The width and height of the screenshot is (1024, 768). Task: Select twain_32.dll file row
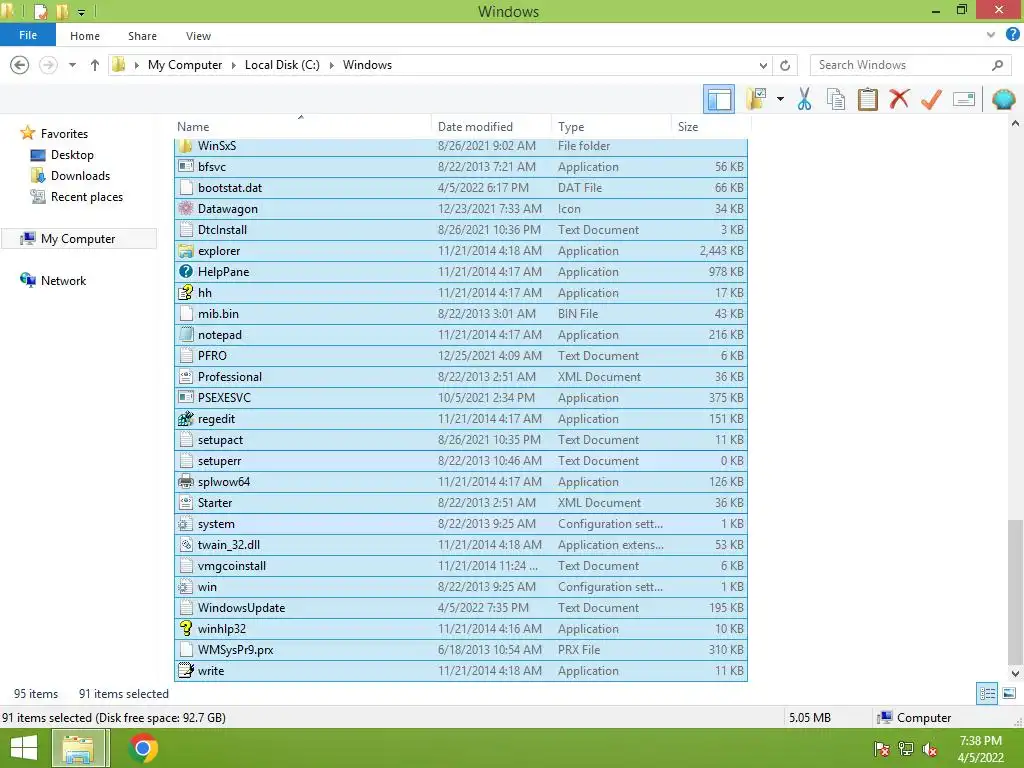point(461,545)
